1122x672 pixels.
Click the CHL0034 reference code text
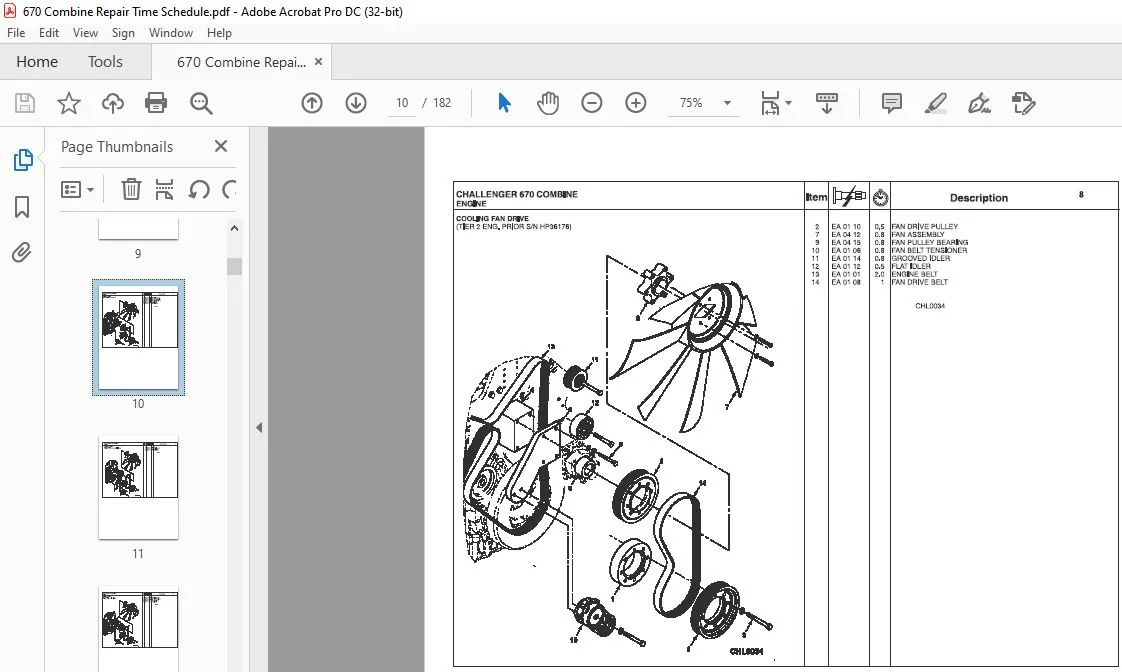coord(930,306)
